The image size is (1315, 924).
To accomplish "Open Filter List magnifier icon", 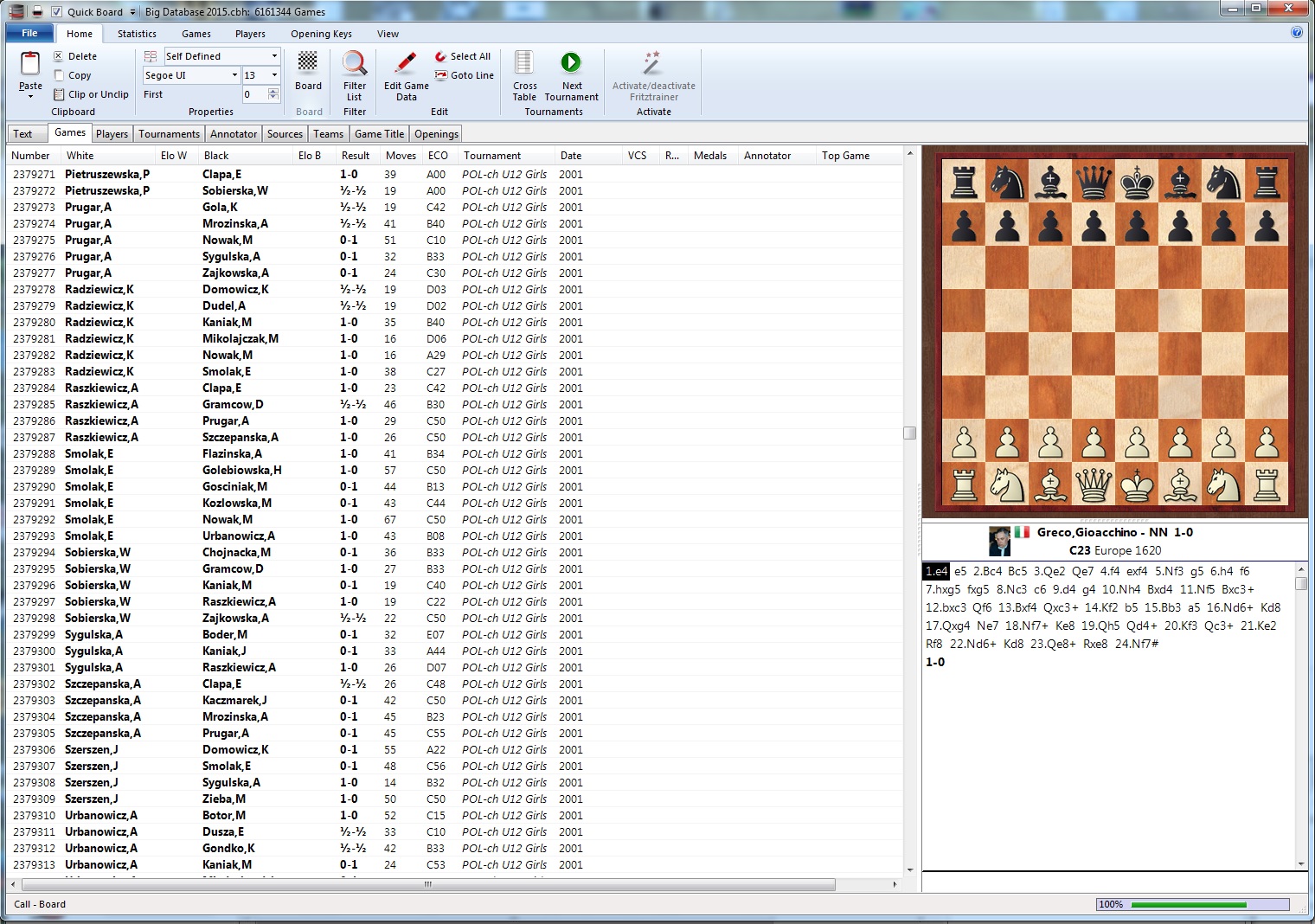I will click(x=355, y=63).
